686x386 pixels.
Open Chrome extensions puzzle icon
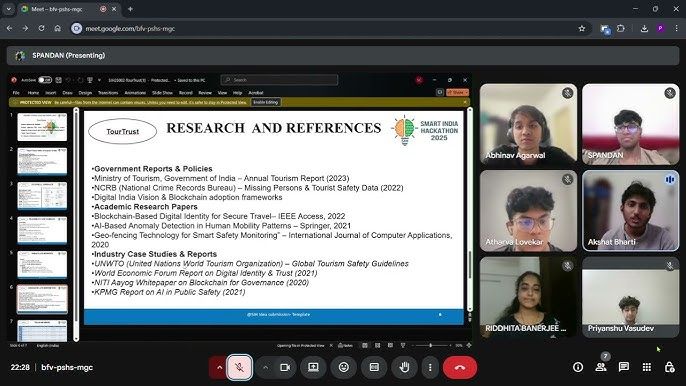[621, 28]
